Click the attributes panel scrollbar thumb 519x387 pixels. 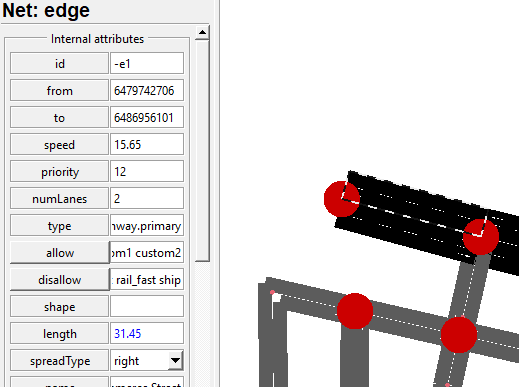coord(202,150)
